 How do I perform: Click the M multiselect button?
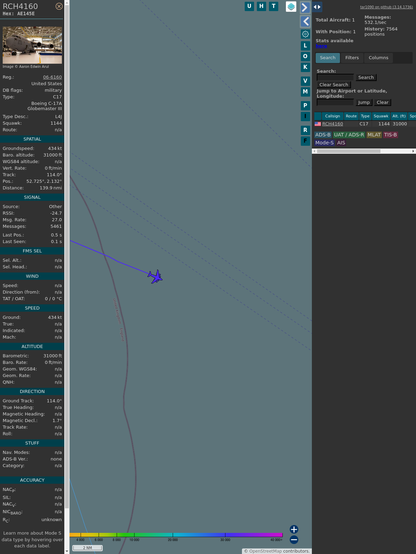(305, 92)
